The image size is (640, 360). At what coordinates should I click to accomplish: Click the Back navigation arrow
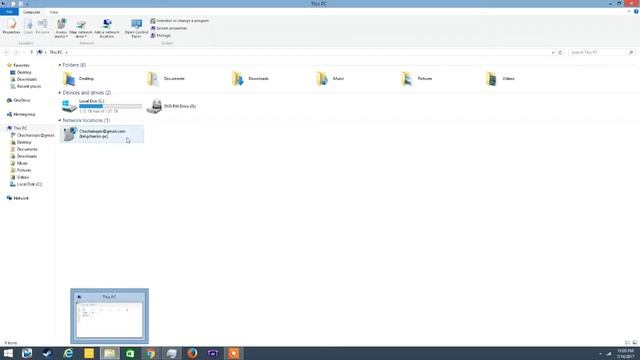tap(7, 52)
